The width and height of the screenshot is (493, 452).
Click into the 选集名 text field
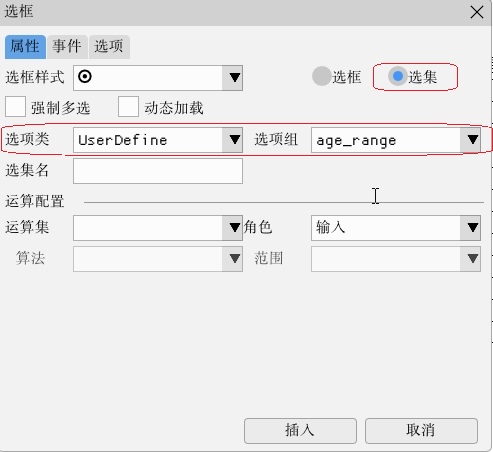tap(158, 171)
